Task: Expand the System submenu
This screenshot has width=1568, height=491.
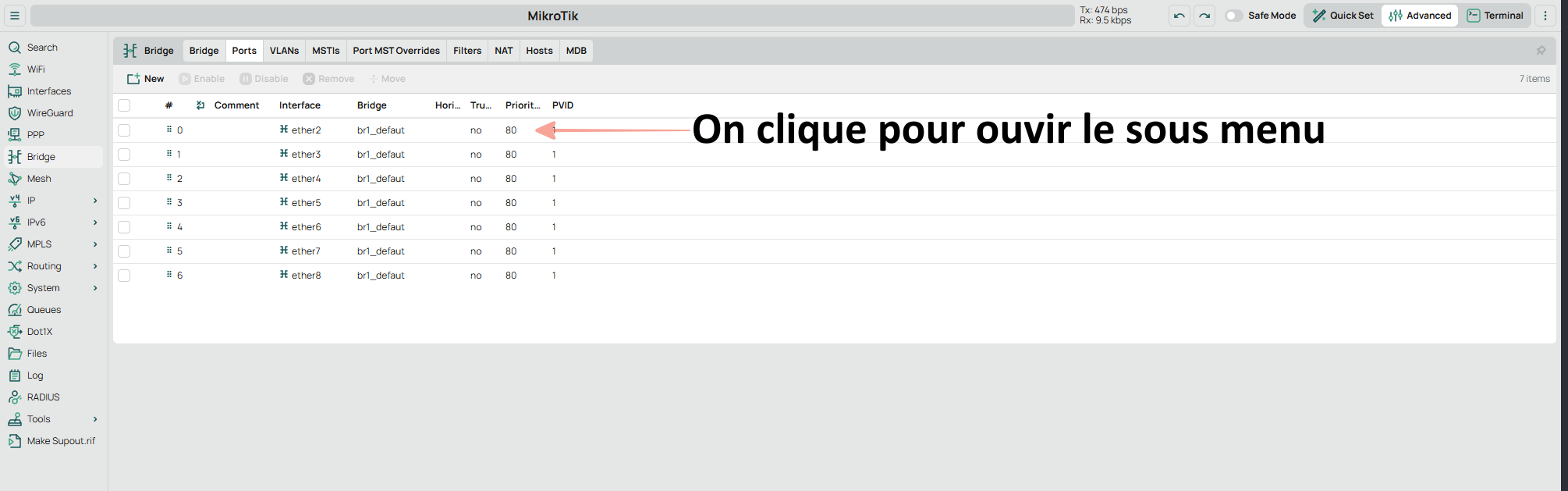Action: click(x=95, y=288)
